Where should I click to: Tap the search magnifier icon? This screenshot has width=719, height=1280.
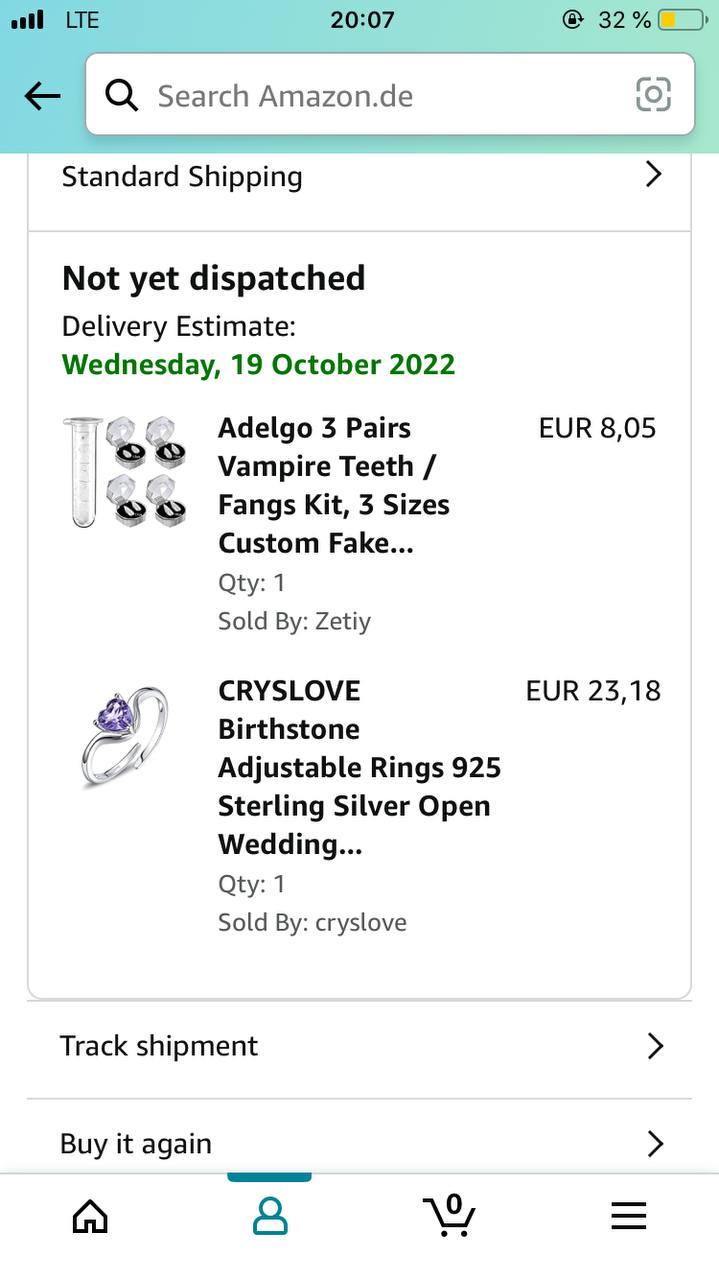tap(122, 96)
